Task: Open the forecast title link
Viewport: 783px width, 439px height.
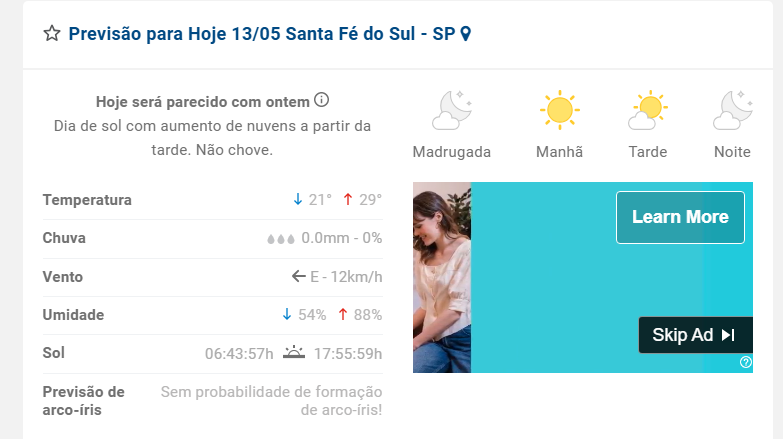Action: 262,33
